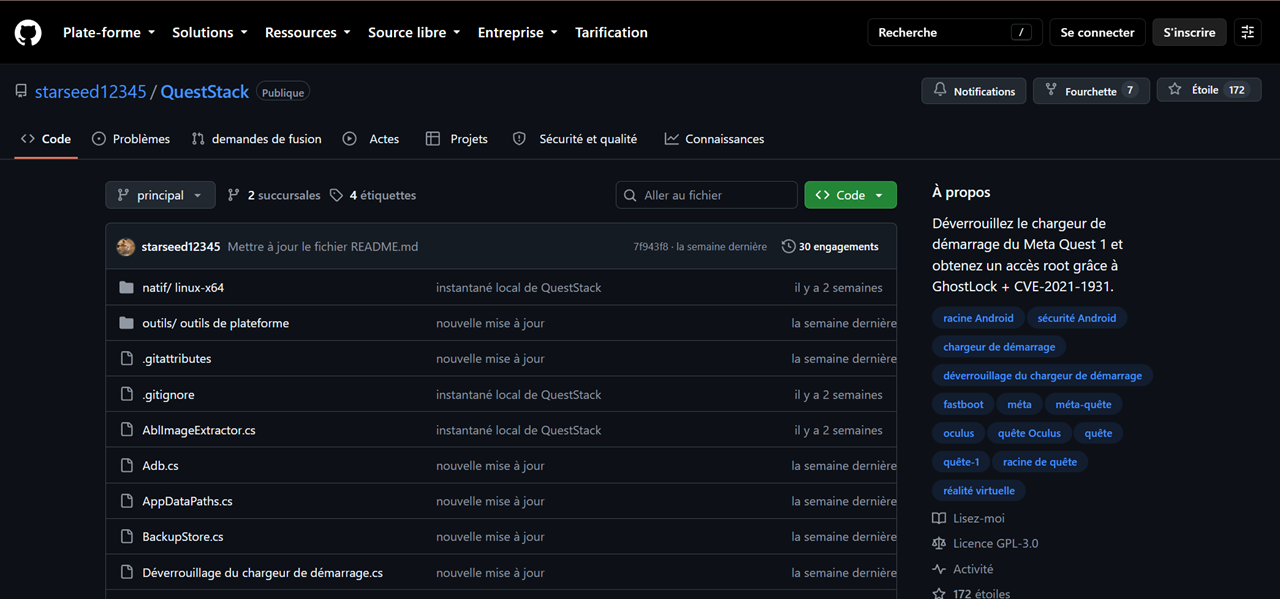Click the magnifier icon in Aller au fichier
Image resolution: width=1280 pixels, height=599 pixels.
click(630, 195)
